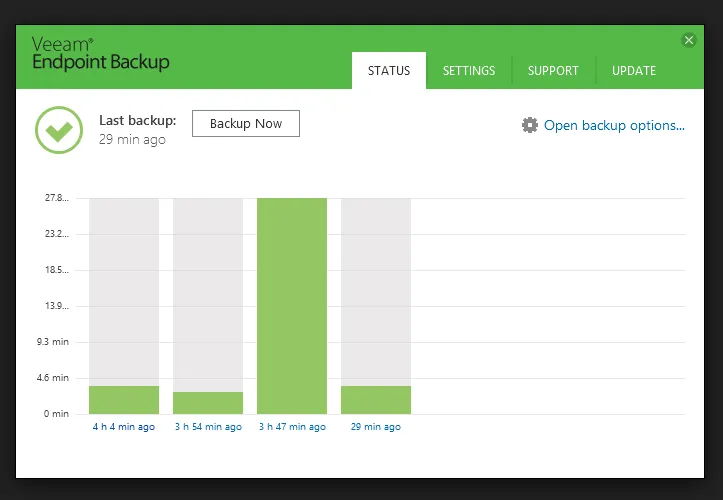Open the SETTINGS tab
Image resolution: width=723 pixels, height=500 pixels.
[x=469, y=71]
